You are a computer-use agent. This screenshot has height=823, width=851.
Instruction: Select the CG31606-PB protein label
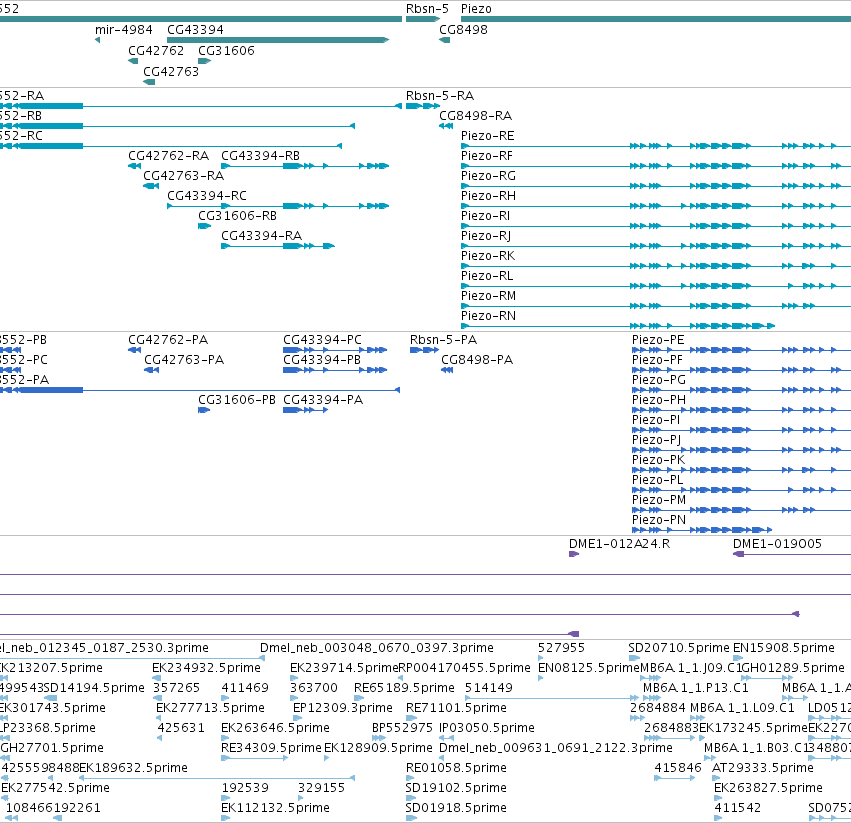pyautogui.click(x=237, y=400)
